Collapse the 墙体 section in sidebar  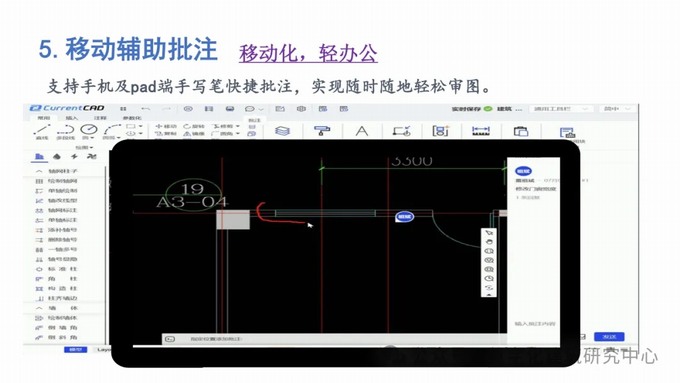pyautogui.click(x=56, y=308)
